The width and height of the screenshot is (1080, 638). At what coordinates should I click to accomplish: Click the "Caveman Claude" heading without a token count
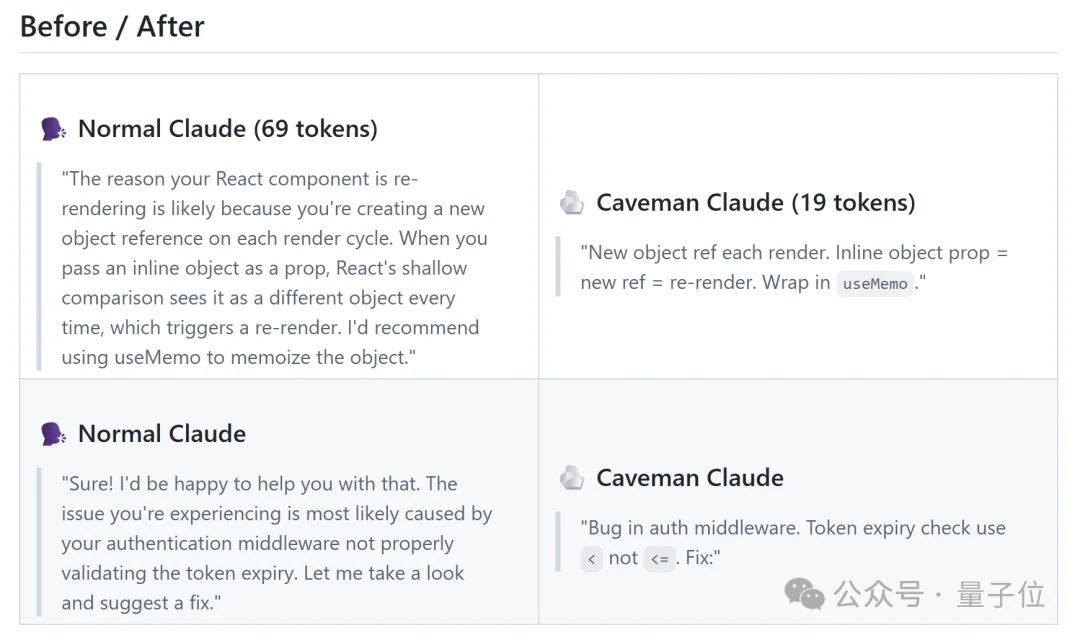tap(689, 478)
